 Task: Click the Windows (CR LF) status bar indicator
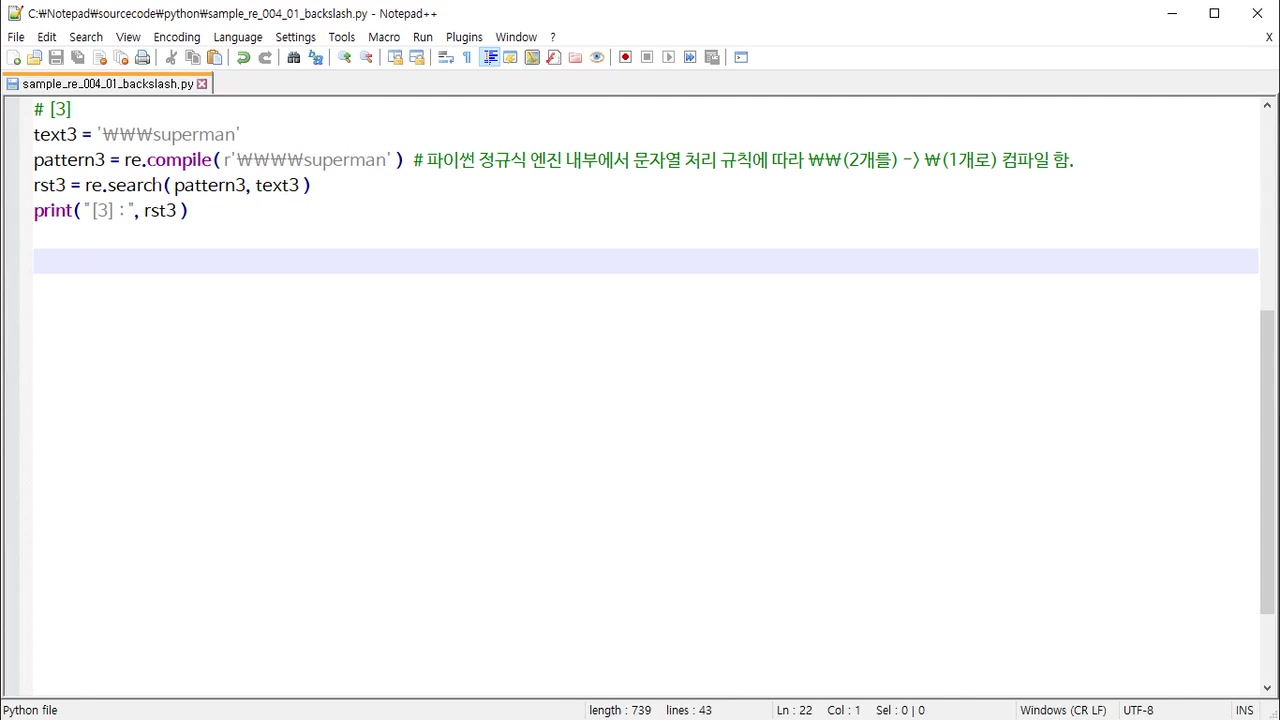[x=1063, y=710]
